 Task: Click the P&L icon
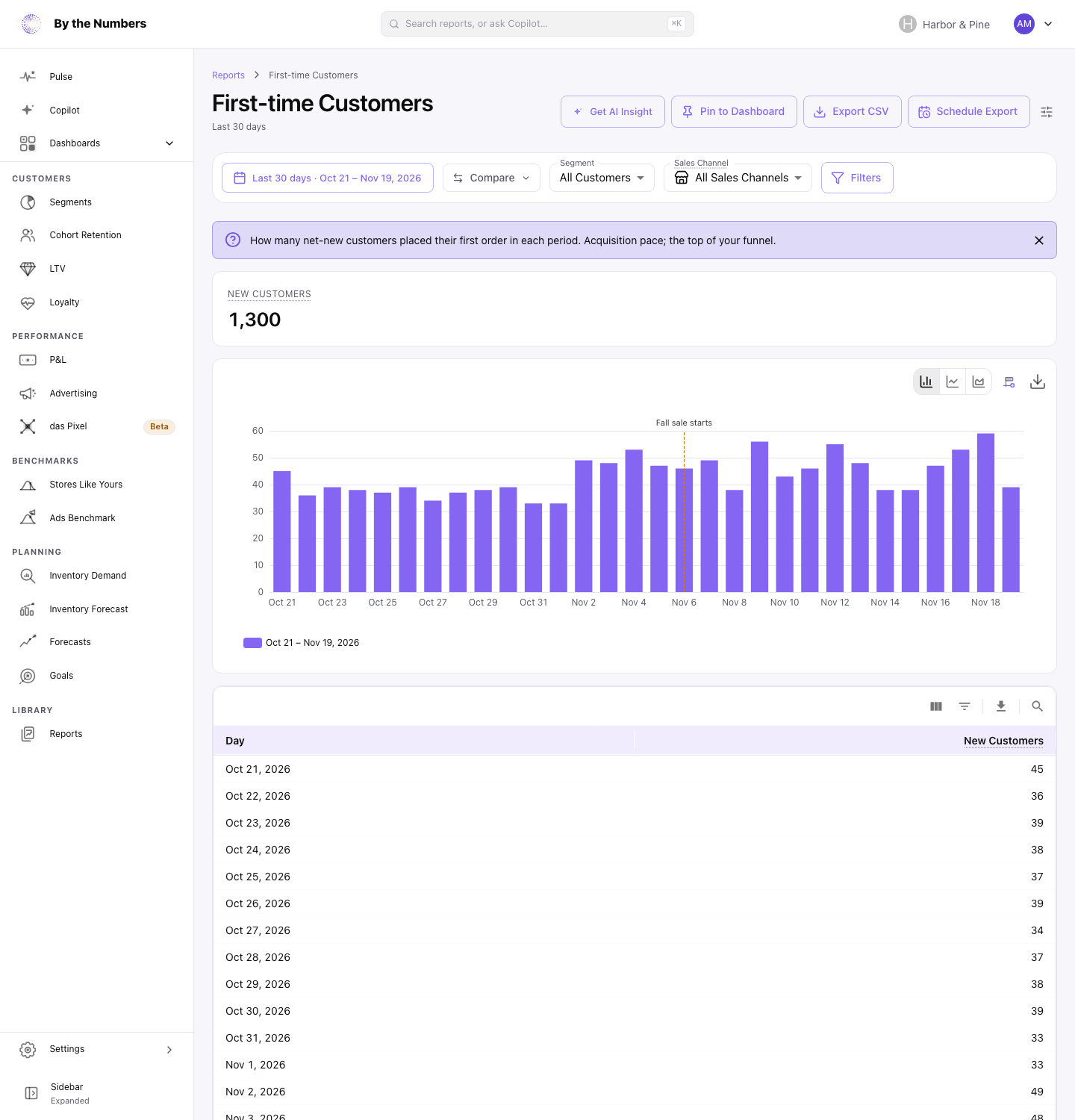tap(28, 360)
